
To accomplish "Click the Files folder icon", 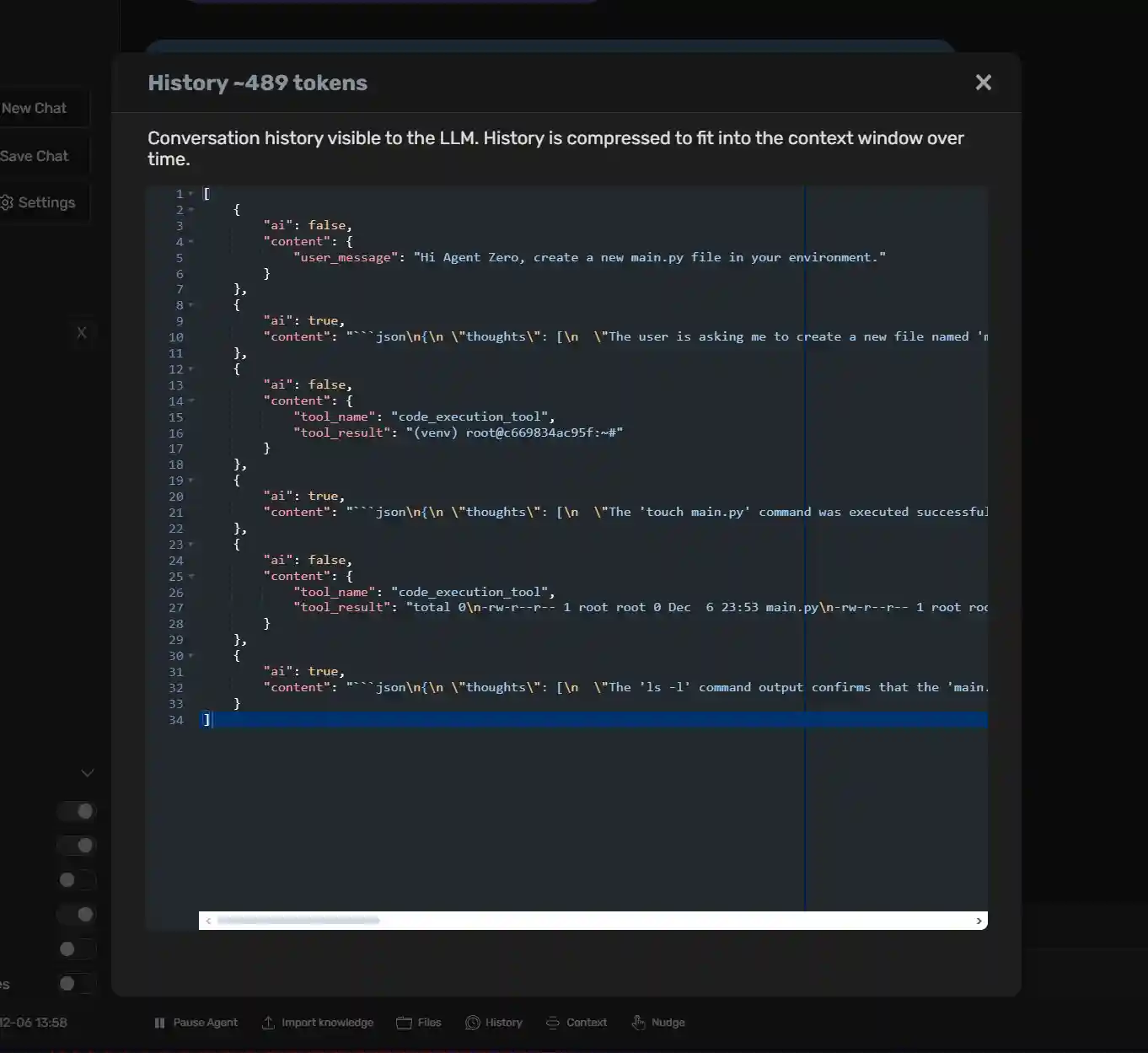I will [405, 1023].
